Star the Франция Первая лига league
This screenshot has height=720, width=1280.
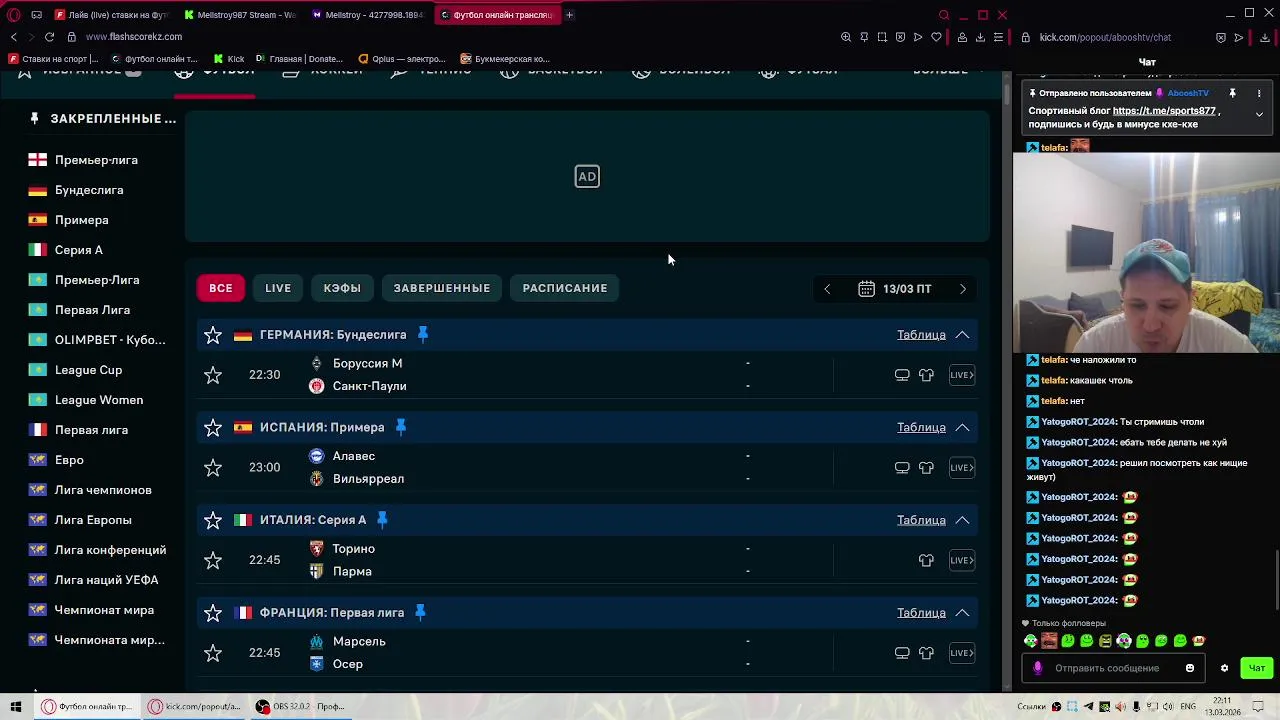tap(213, 613)
